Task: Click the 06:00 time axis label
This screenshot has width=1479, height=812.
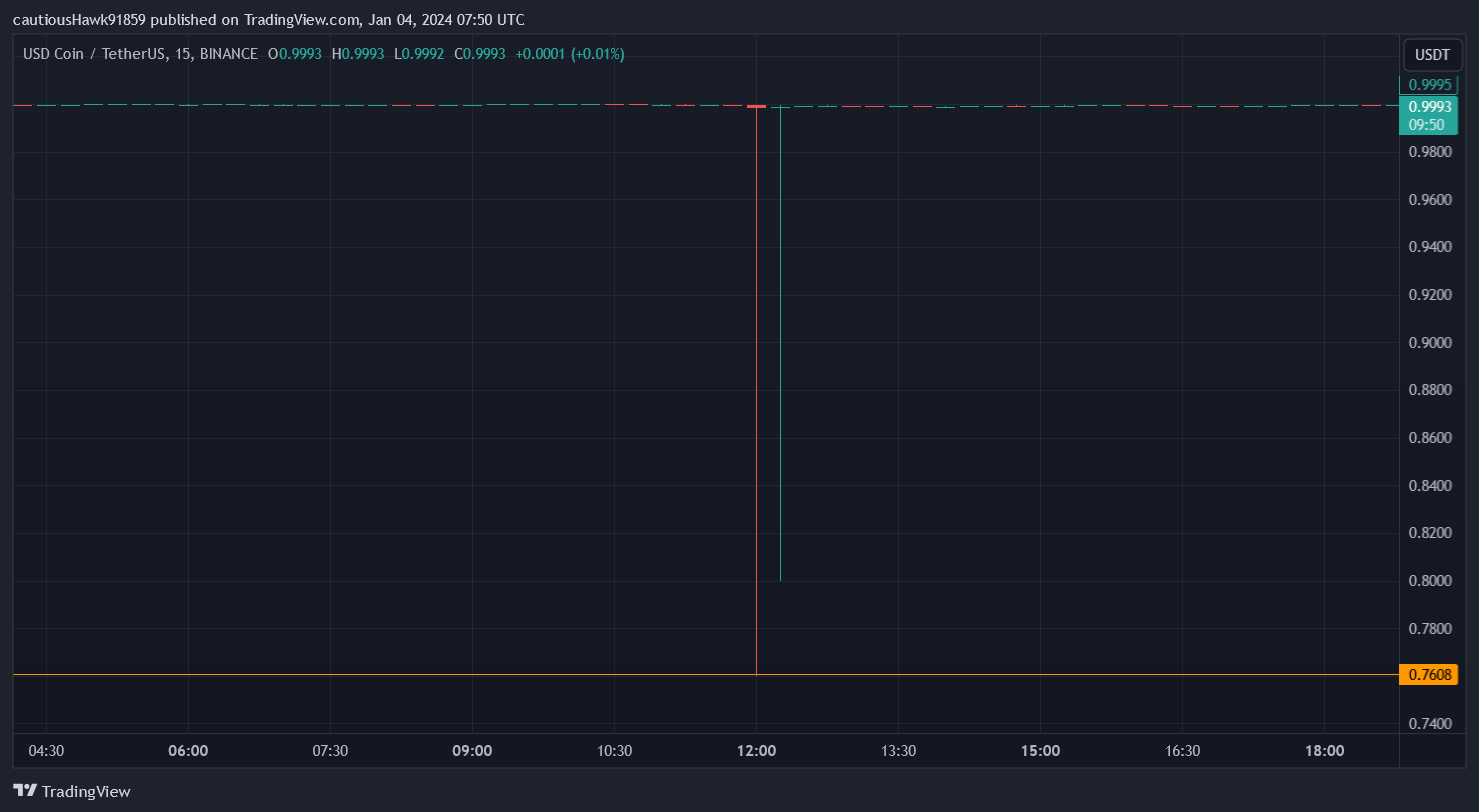Action: [x=188, y=751]
